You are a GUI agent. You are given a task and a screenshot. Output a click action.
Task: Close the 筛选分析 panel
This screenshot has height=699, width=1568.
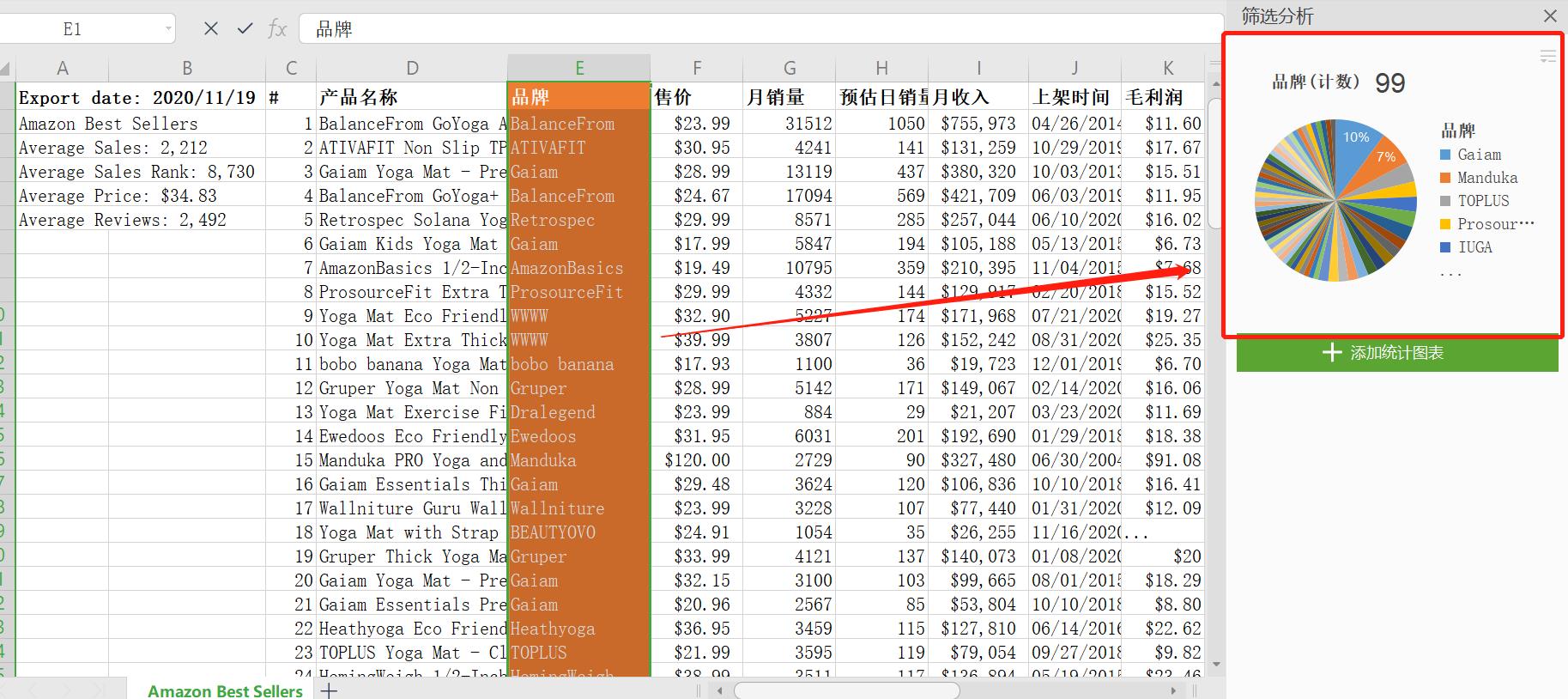[1550, 16]
